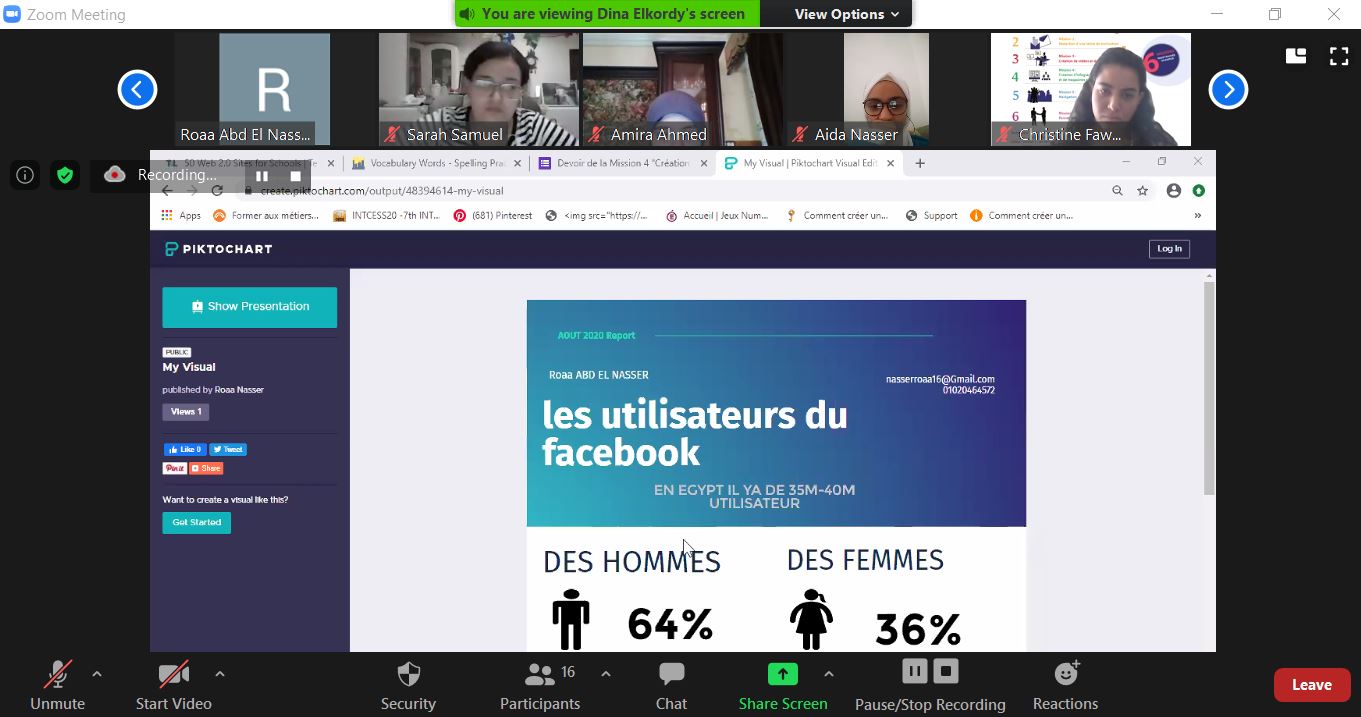Expand Share Screen options arrow
Screen dimensions: 1361x717
[828, 674]
